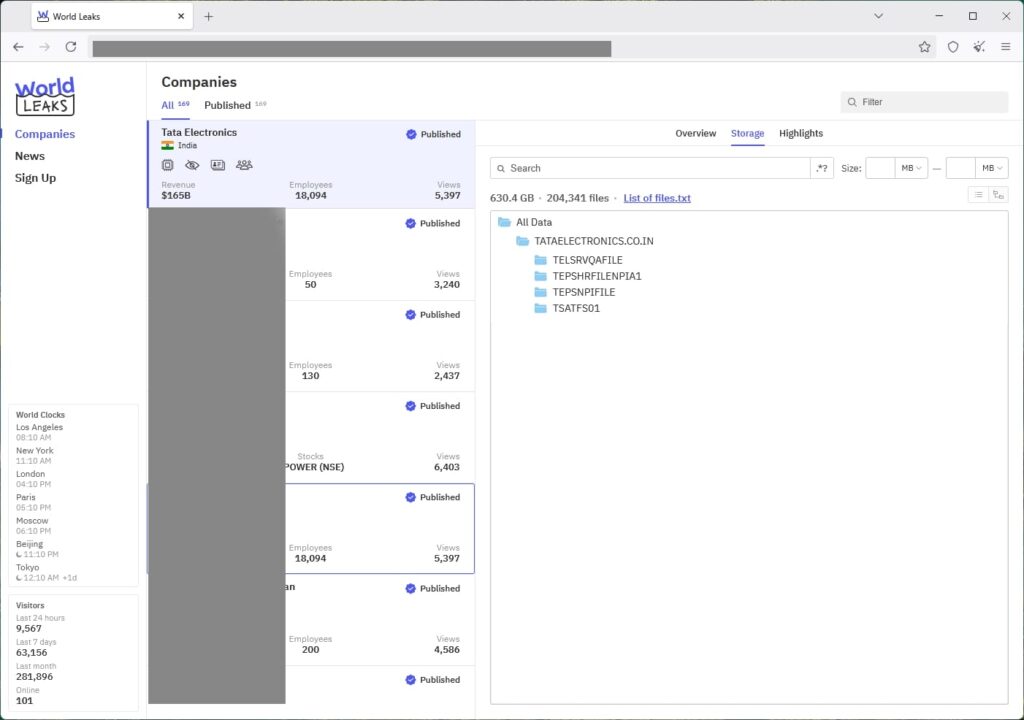Click the people group icon on Tata Electronics card
This screenshot has height=720, width=1024.
244,165
